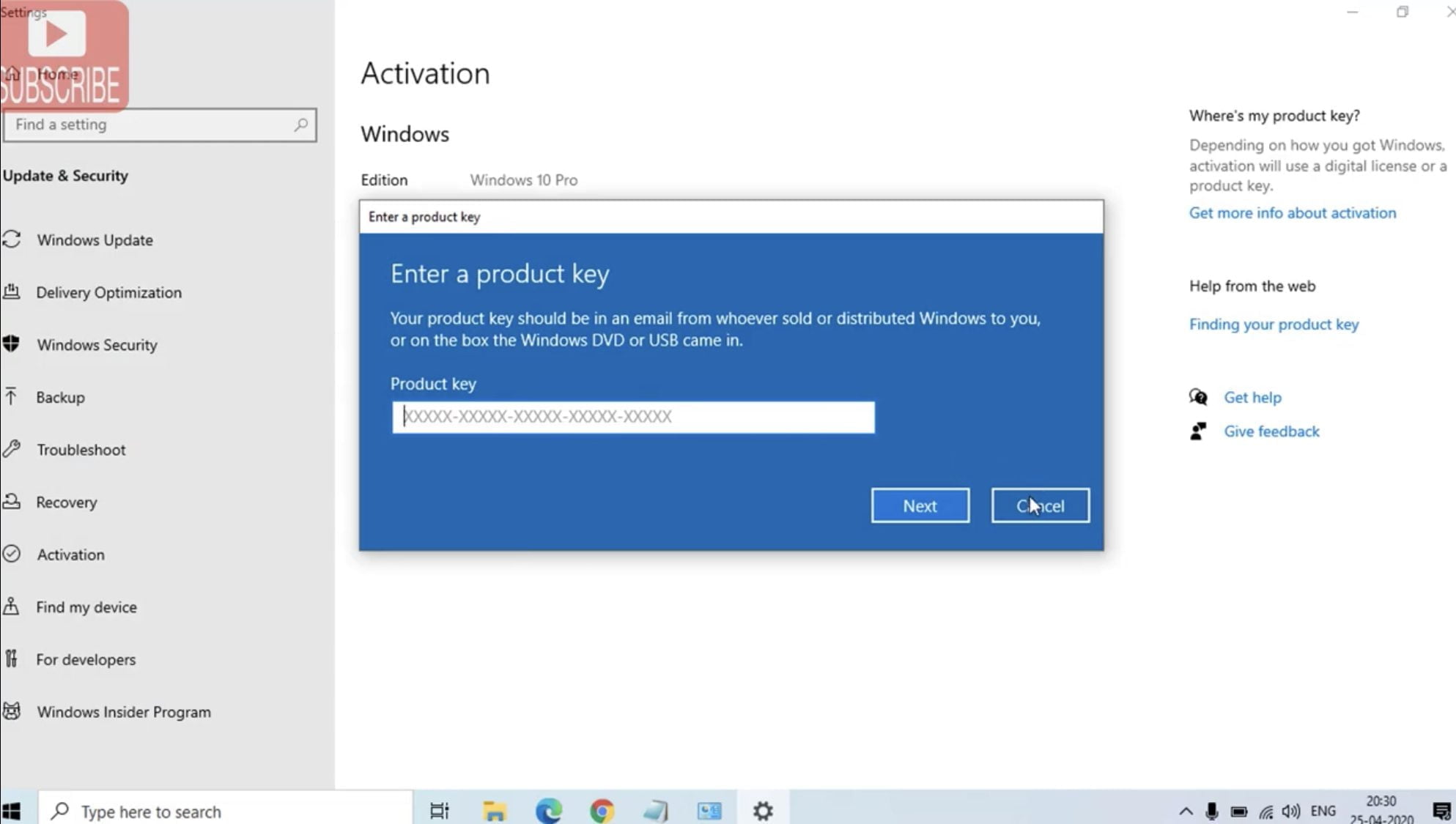This screenshot has height=824, width=1456.
Task: Open the Settings gear in taskbar
Action: [762, 810]
